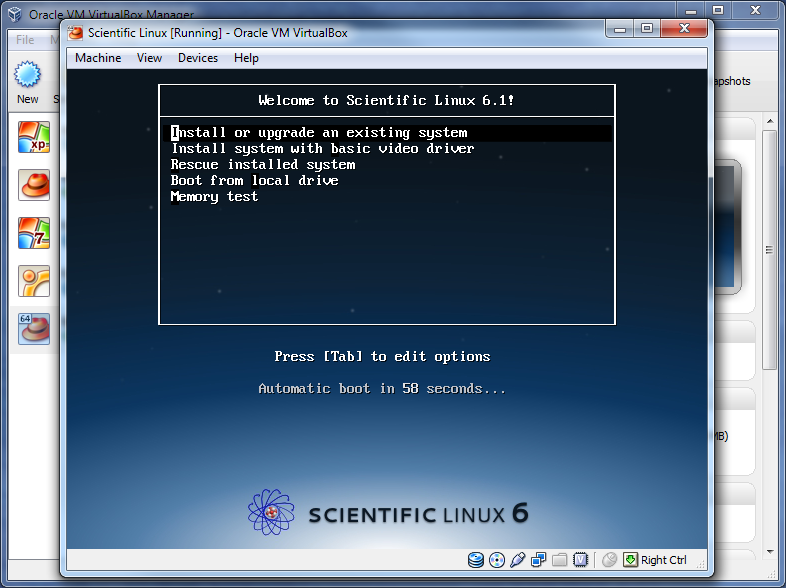786x588 pixels.
Task: Maximize the Scientific Linux VM window
Action: click(x=647, y=28)
